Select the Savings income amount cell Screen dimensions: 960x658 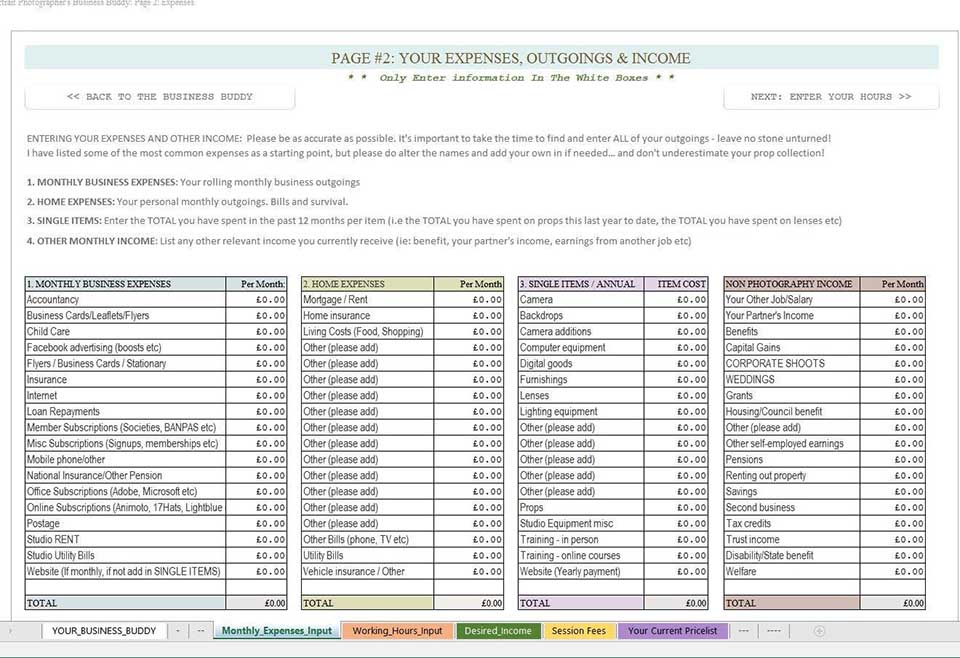tap(892, 492)
